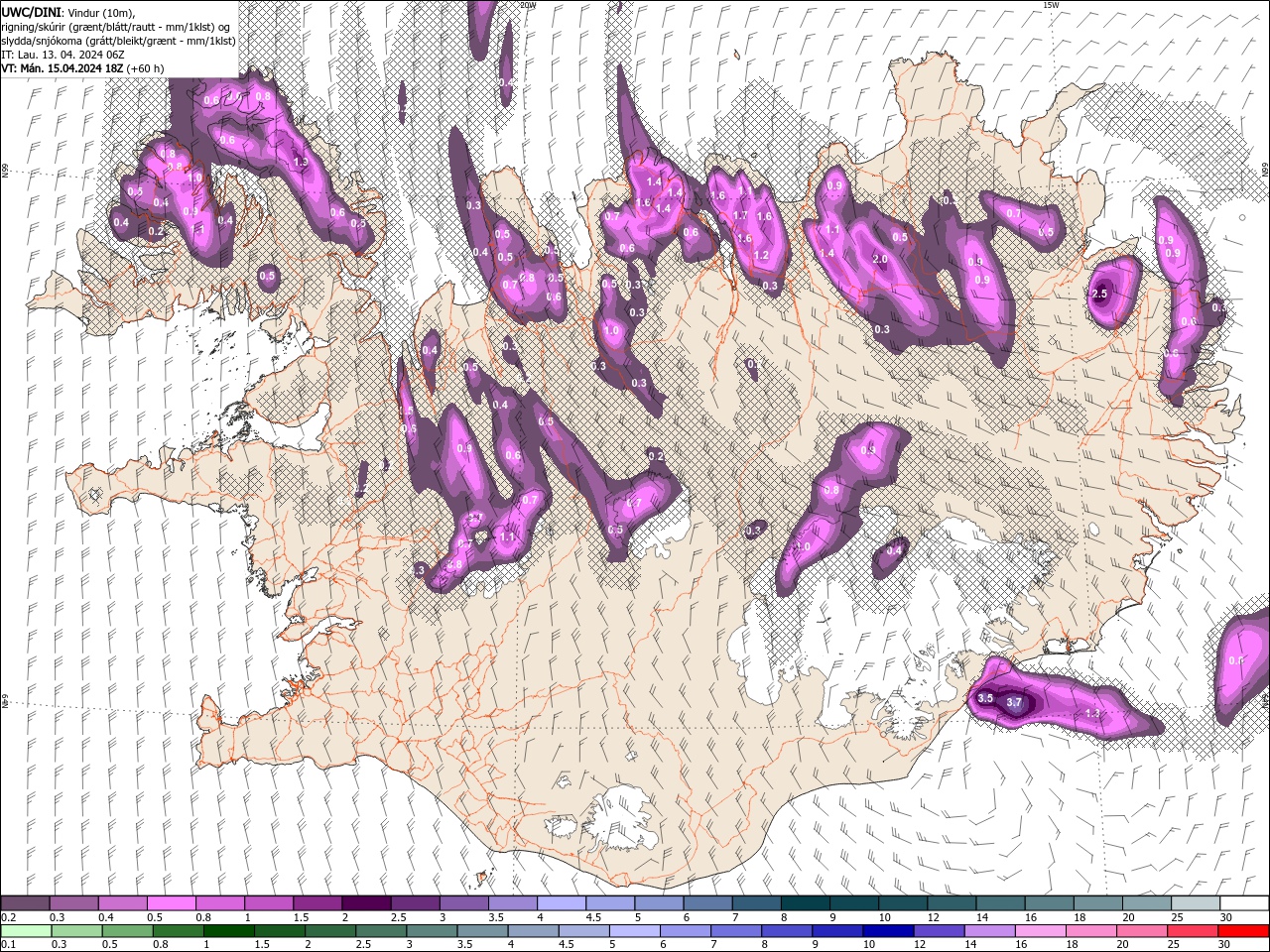1270x952 pixels.
Task: Click the 30 label at the rain scale's end
Action: tap(1224, 945)
